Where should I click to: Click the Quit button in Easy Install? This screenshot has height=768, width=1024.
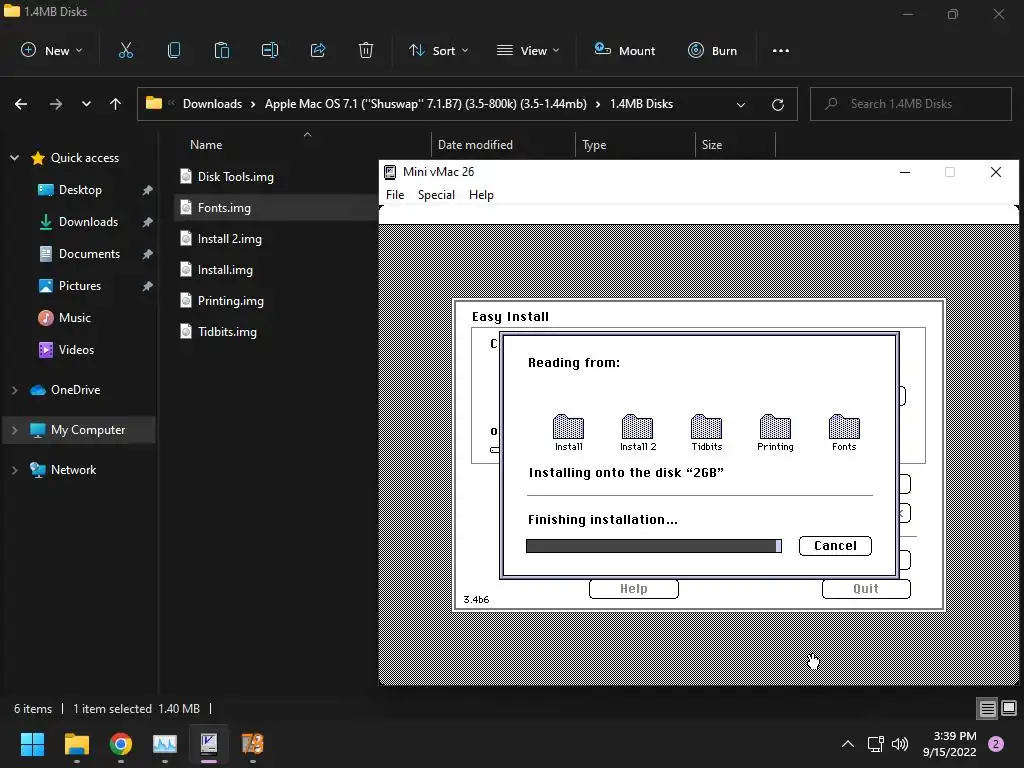pos(866,588)
